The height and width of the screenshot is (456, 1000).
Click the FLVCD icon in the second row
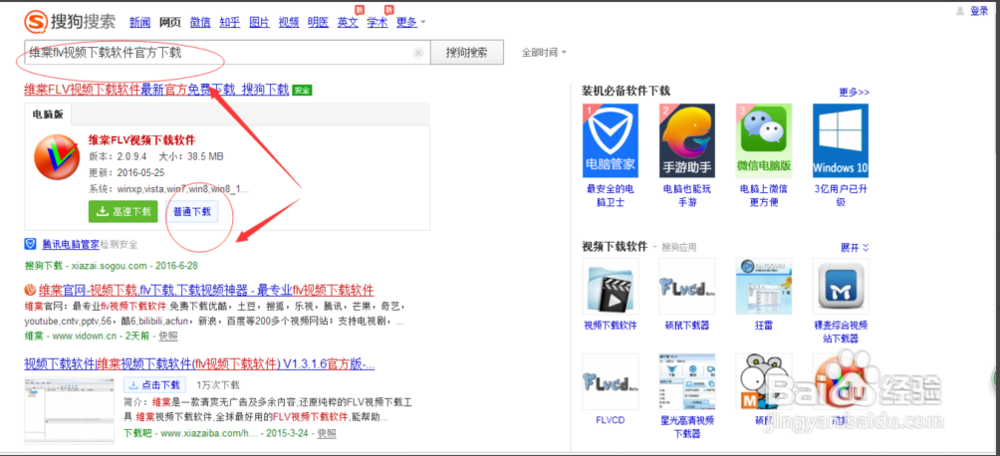[x=610, y=381]
